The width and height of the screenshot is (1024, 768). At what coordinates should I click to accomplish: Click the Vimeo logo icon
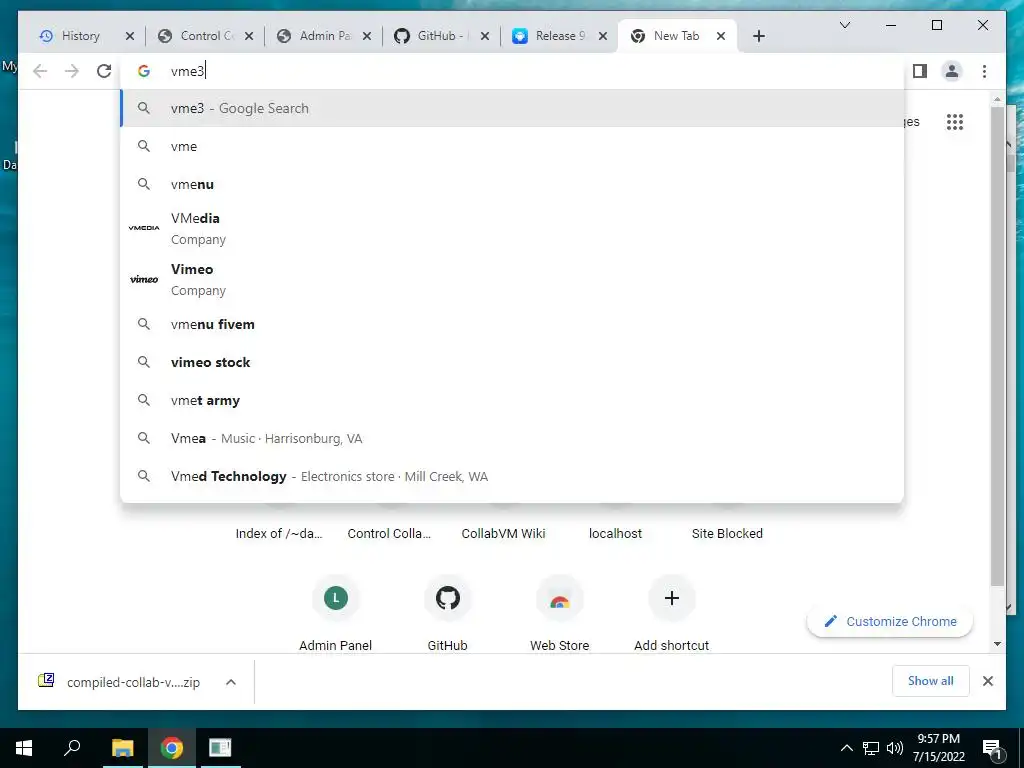pos(144,279)
